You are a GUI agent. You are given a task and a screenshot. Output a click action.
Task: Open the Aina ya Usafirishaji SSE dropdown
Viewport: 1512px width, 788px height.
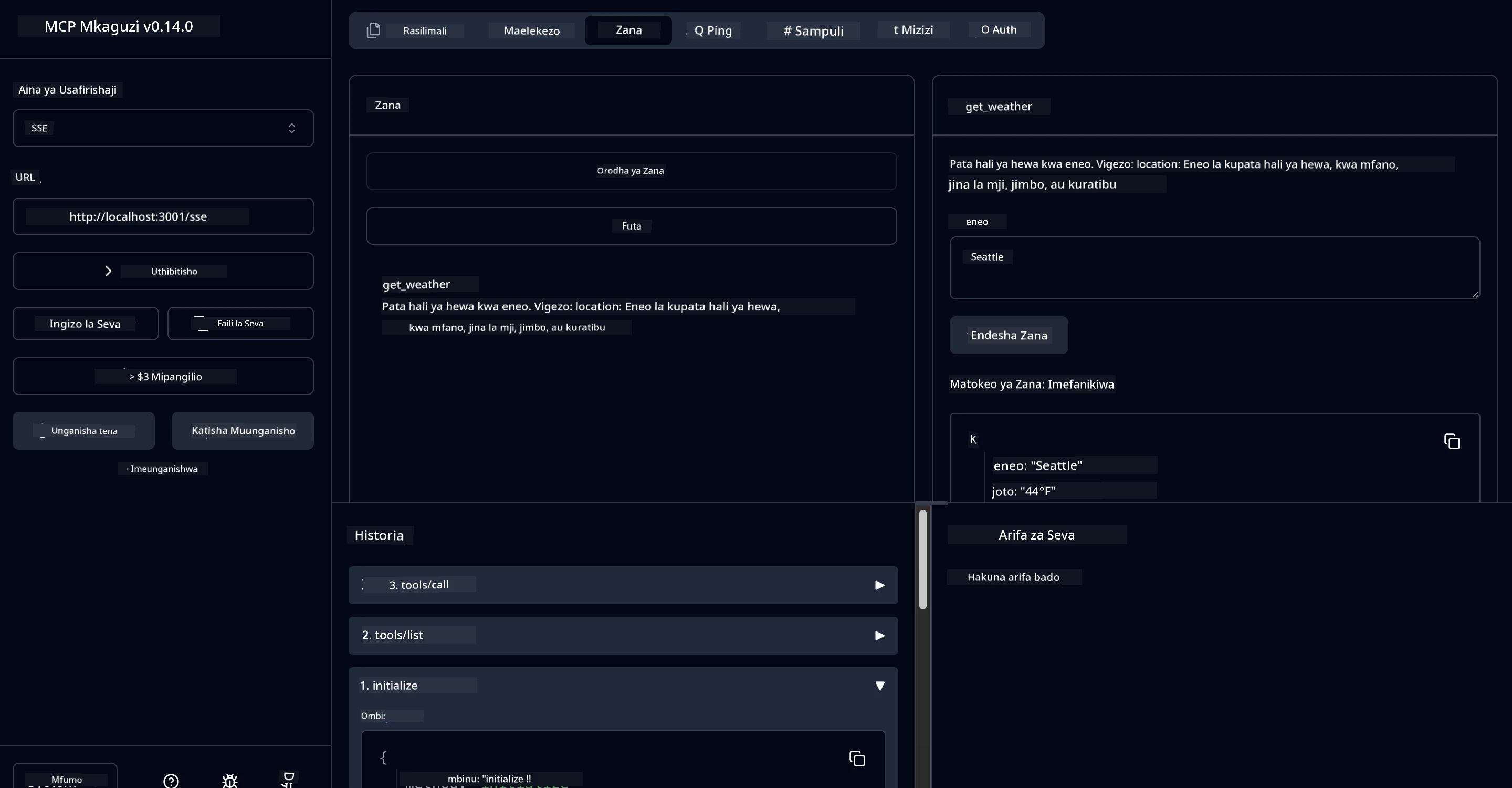click(x=163, y=128)
